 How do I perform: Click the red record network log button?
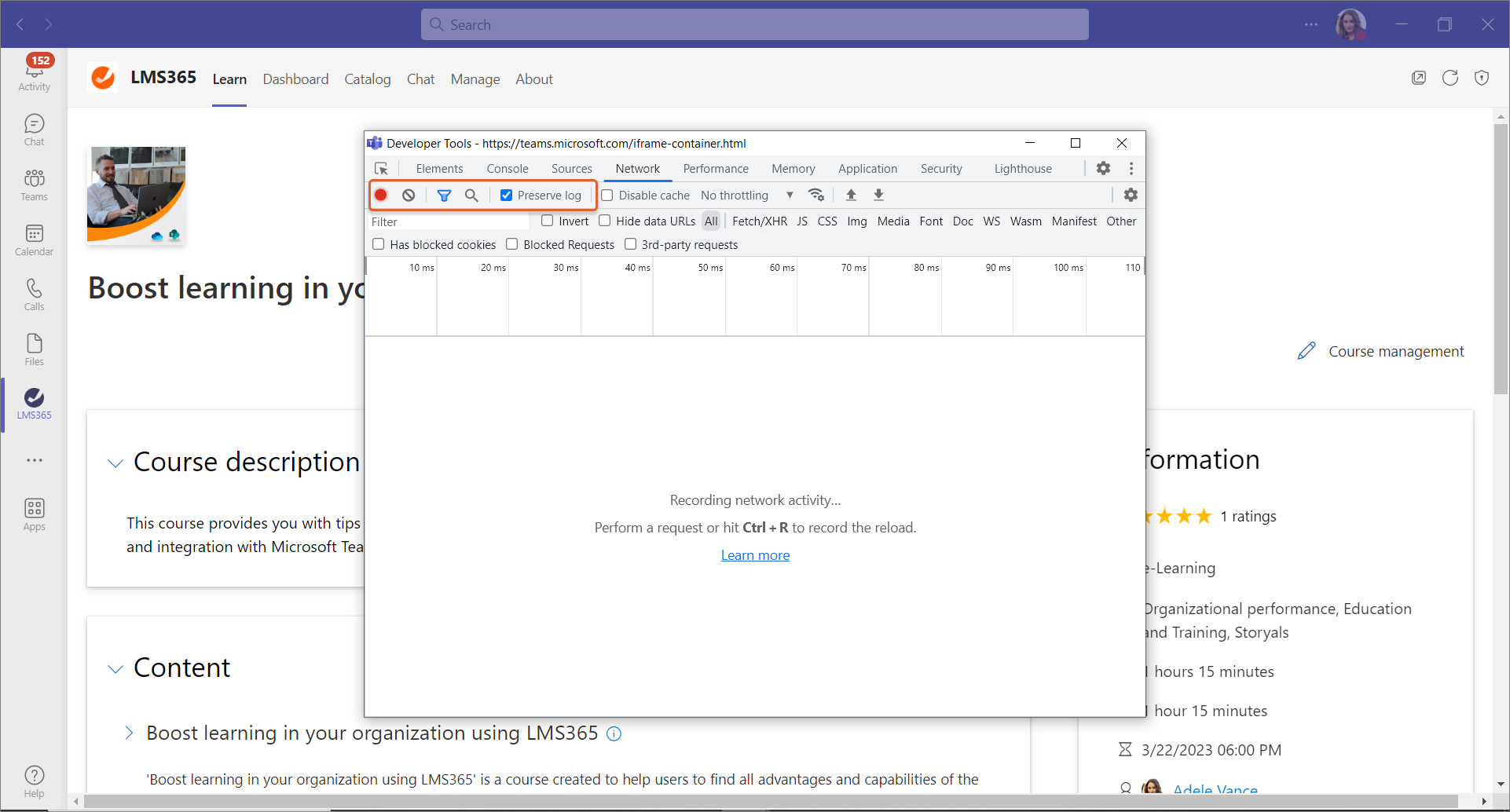381,195
